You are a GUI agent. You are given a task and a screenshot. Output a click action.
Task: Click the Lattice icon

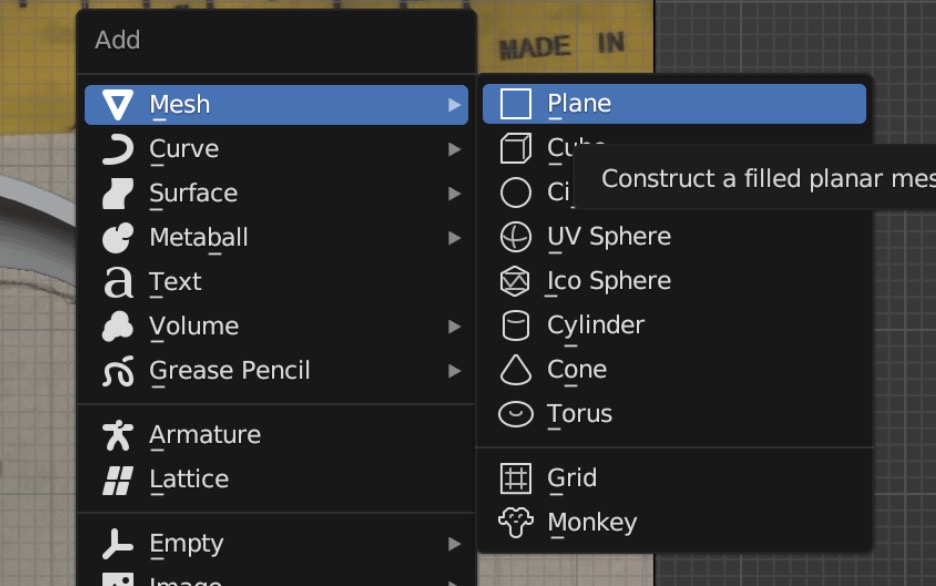[118, 480]
